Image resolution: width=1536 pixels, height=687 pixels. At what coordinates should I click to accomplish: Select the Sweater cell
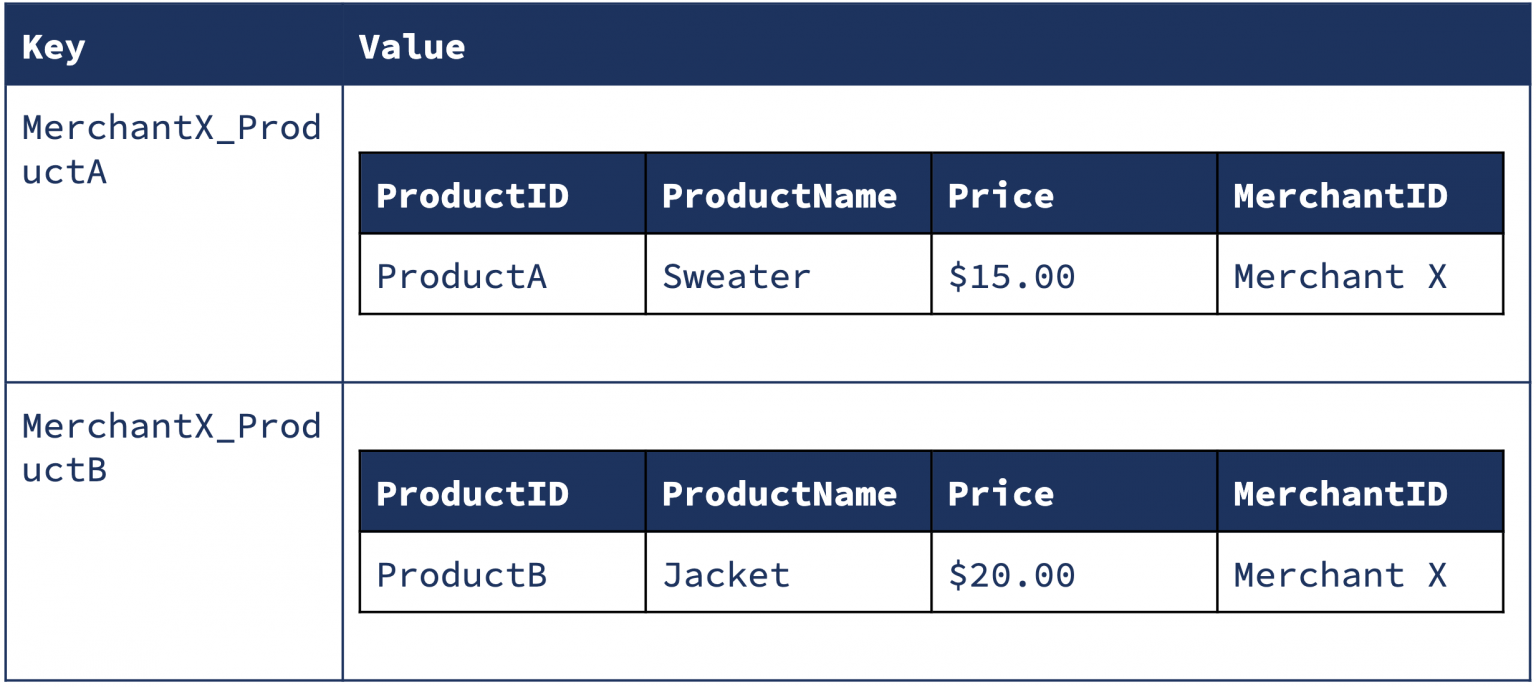(788, 274)
